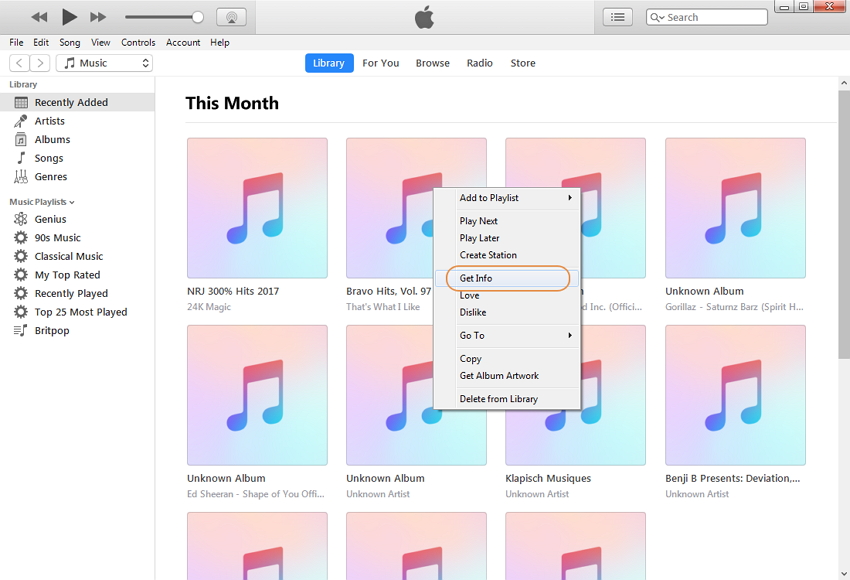850x580 pixels.
Task: Select Delete from Library
Action: pyautogui.click(x=498, y=399)
